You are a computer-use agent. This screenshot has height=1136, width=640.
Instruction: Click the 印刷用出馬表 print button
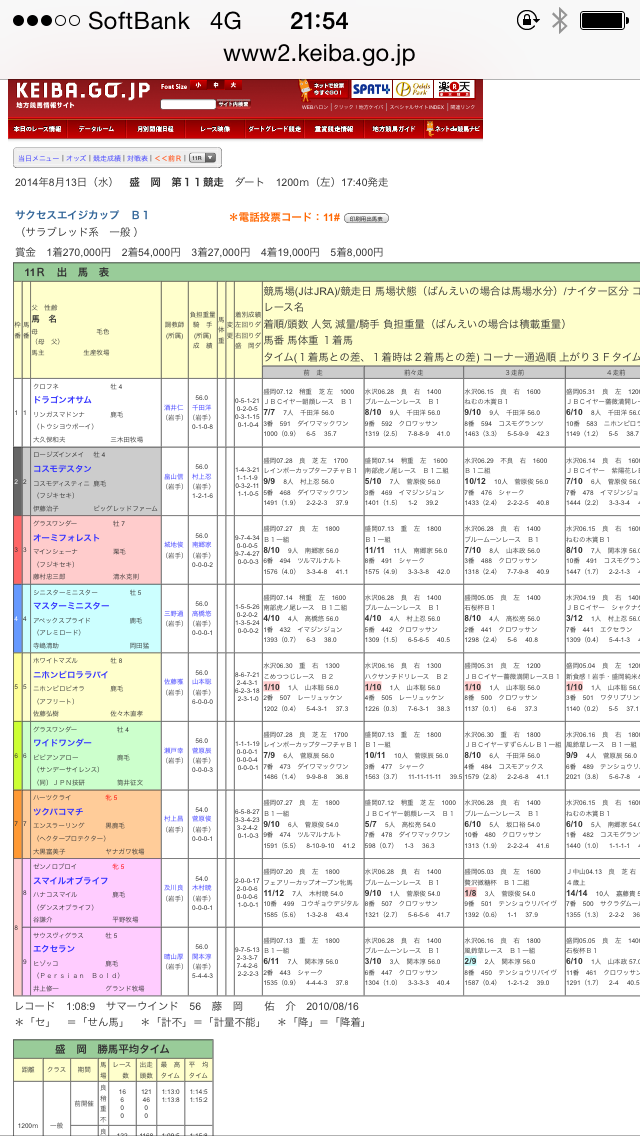point(367,218)
